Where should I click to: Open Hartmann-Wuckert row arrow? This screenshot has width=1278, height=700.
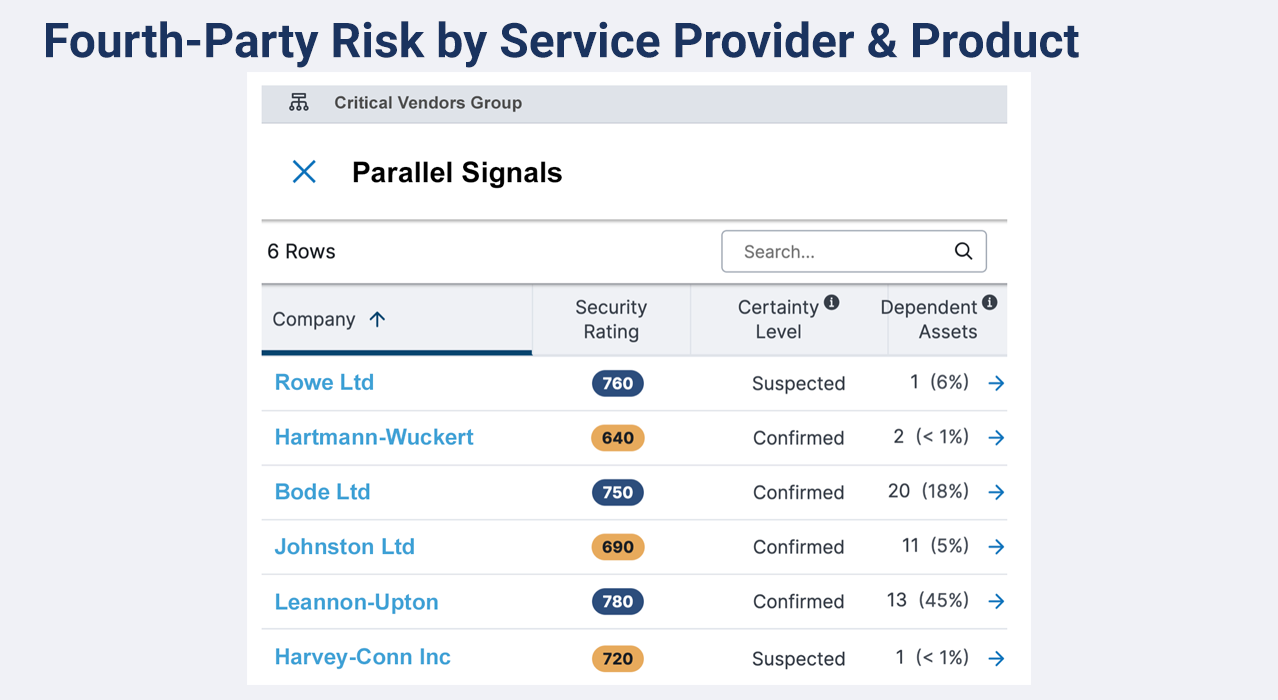point(995,438)
